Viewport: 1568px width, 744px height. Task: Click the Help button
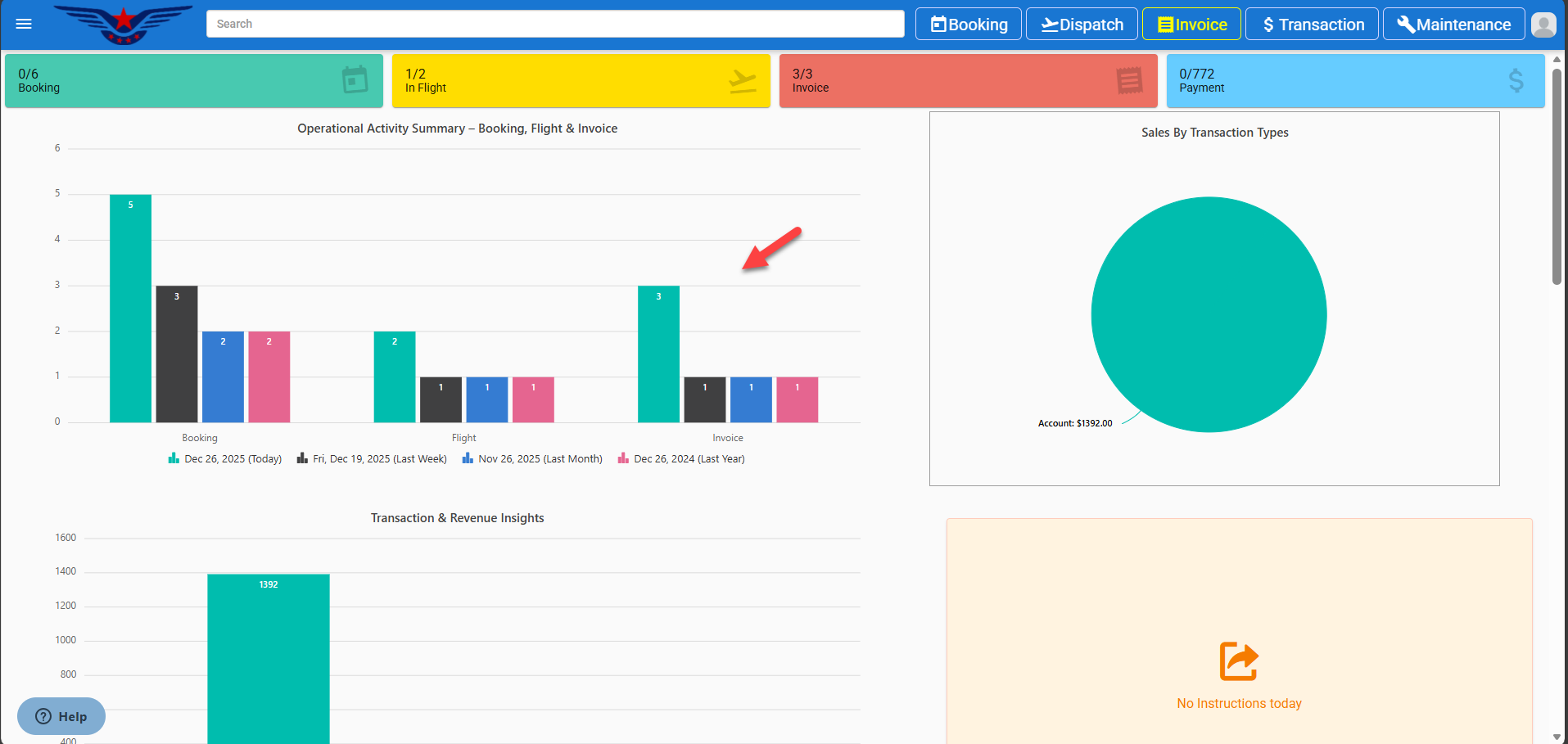click(x=61, y=716)
